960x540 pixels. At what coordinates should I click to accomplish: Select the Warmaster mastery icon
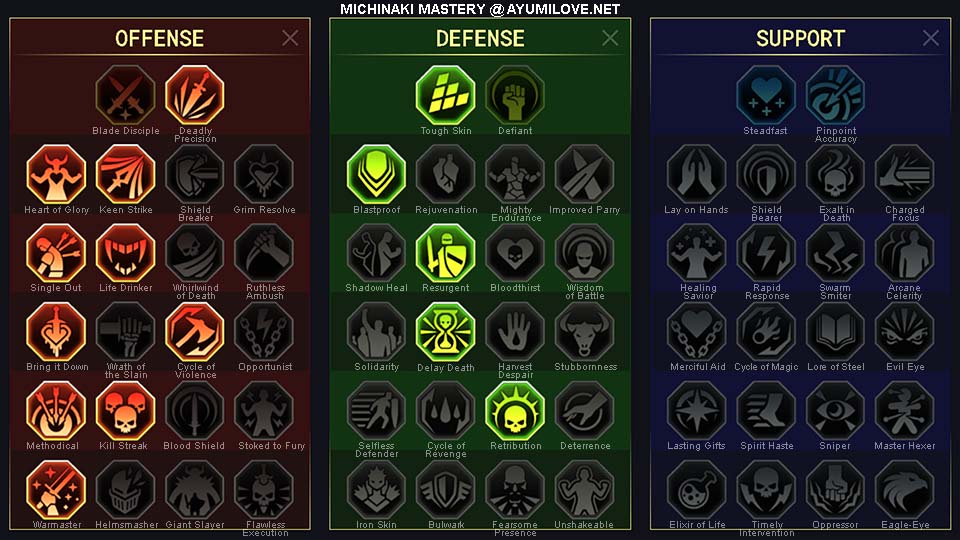coord(56,490)
